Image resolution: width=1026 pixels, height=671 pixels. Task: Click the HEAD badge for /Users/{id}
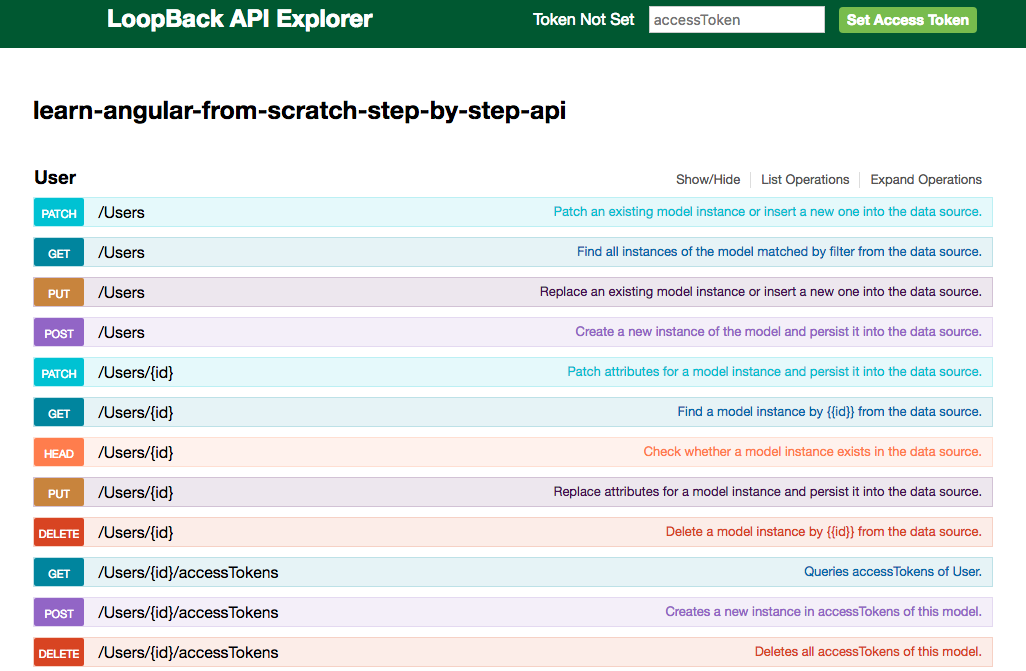coord(59,452)
